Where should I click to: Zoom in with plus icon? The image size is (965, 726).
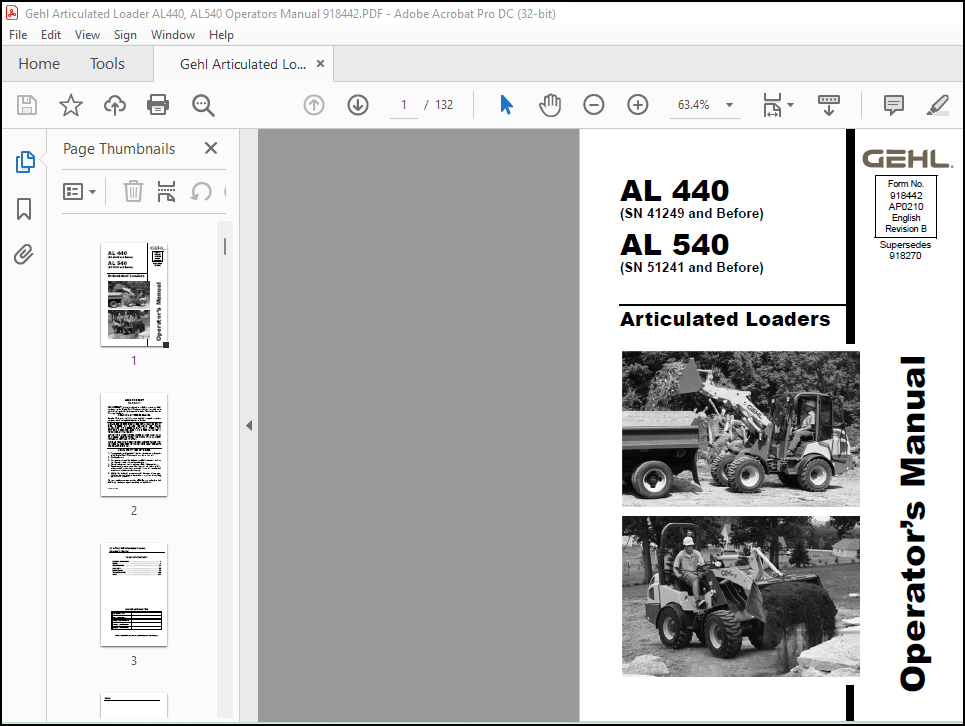pyautogui.click(x=638, y=105)
